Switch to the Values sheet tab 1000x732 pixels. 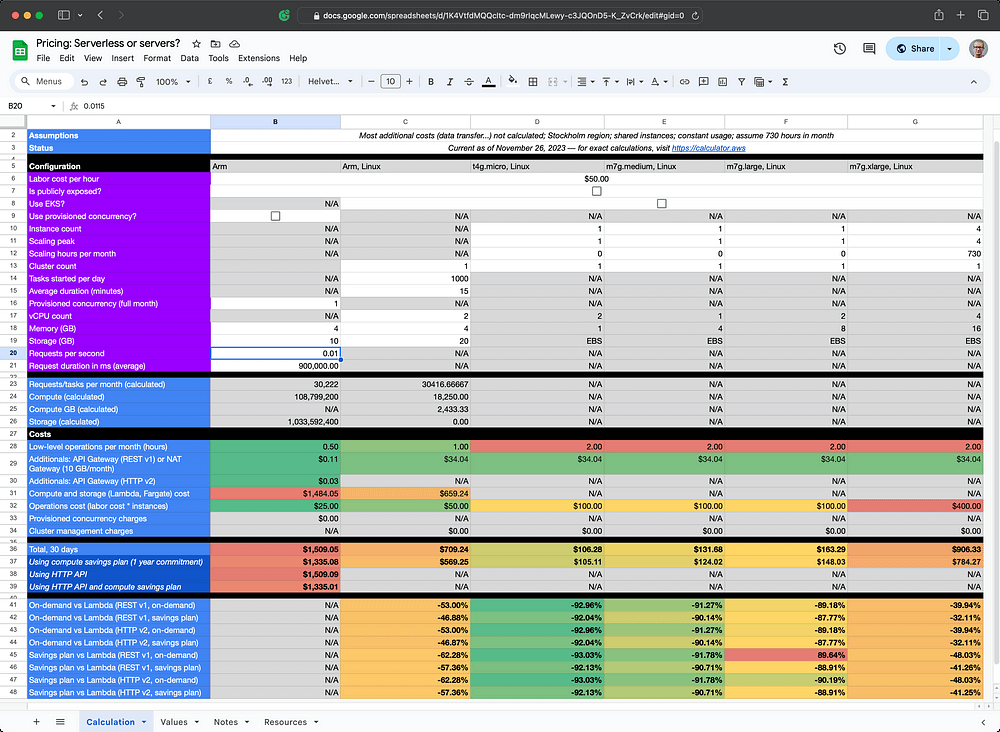(x=174, y=722)
